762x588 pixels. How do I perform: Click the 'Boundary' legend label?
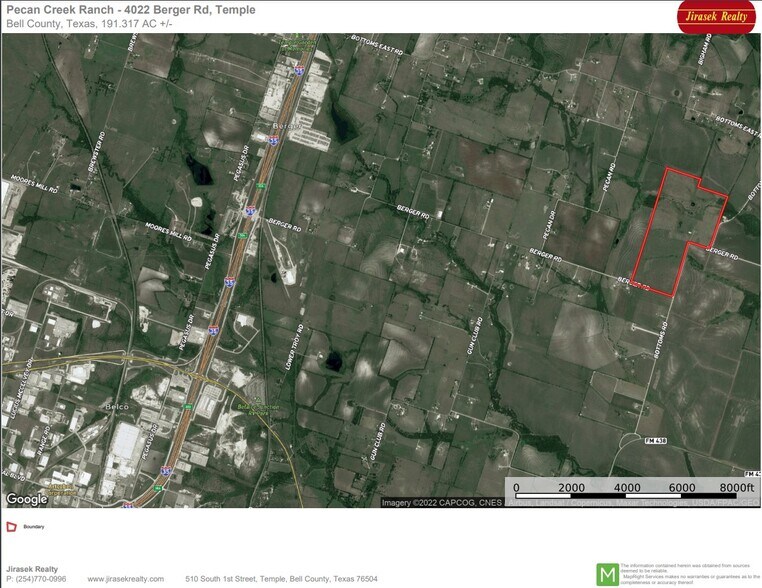coord(34,527)
